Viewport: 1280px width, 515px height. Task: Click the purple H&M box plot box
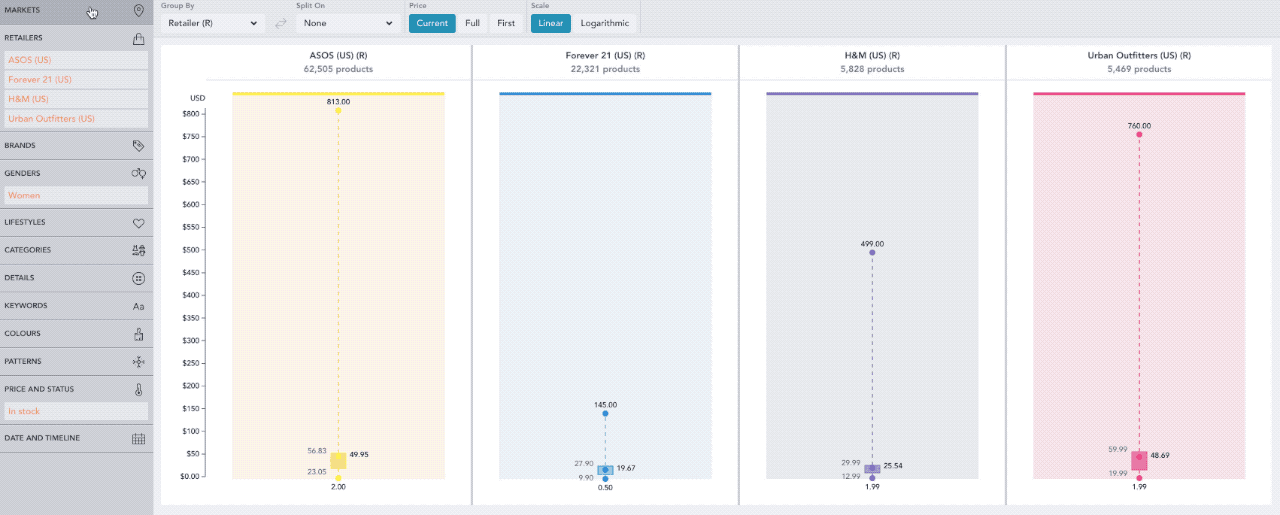pyautogui.click(x=872, y=468)
